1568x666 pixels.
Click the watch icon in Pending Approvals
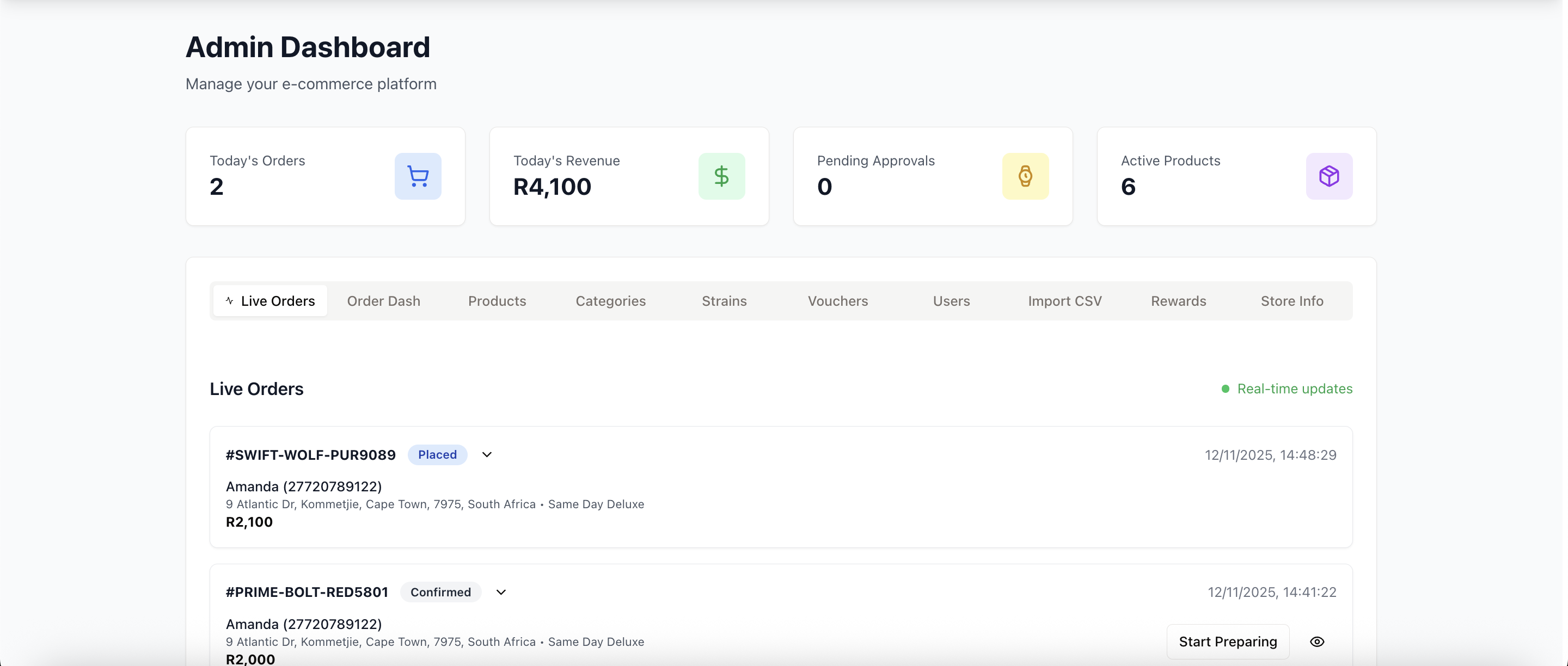pos(1025,176)
